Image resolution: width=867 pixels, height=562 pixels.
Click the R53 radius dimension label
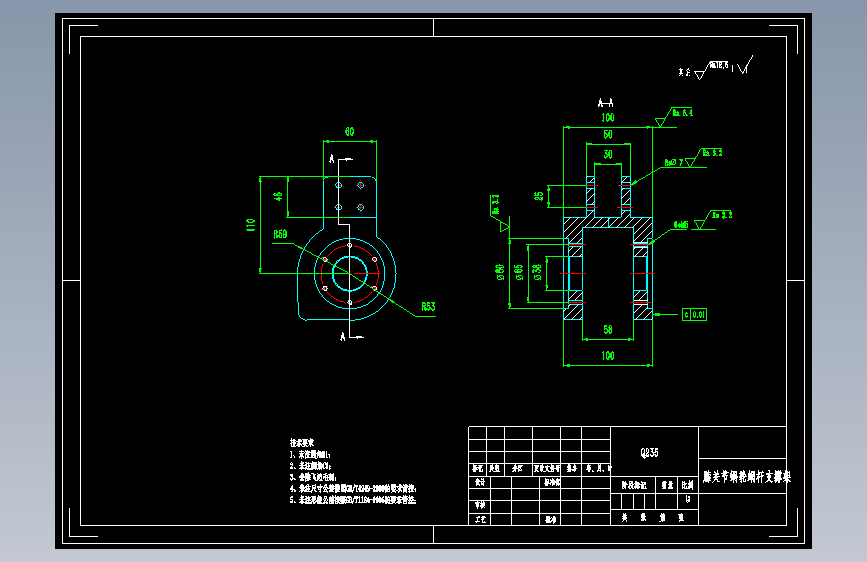click(x=428, y=306)
